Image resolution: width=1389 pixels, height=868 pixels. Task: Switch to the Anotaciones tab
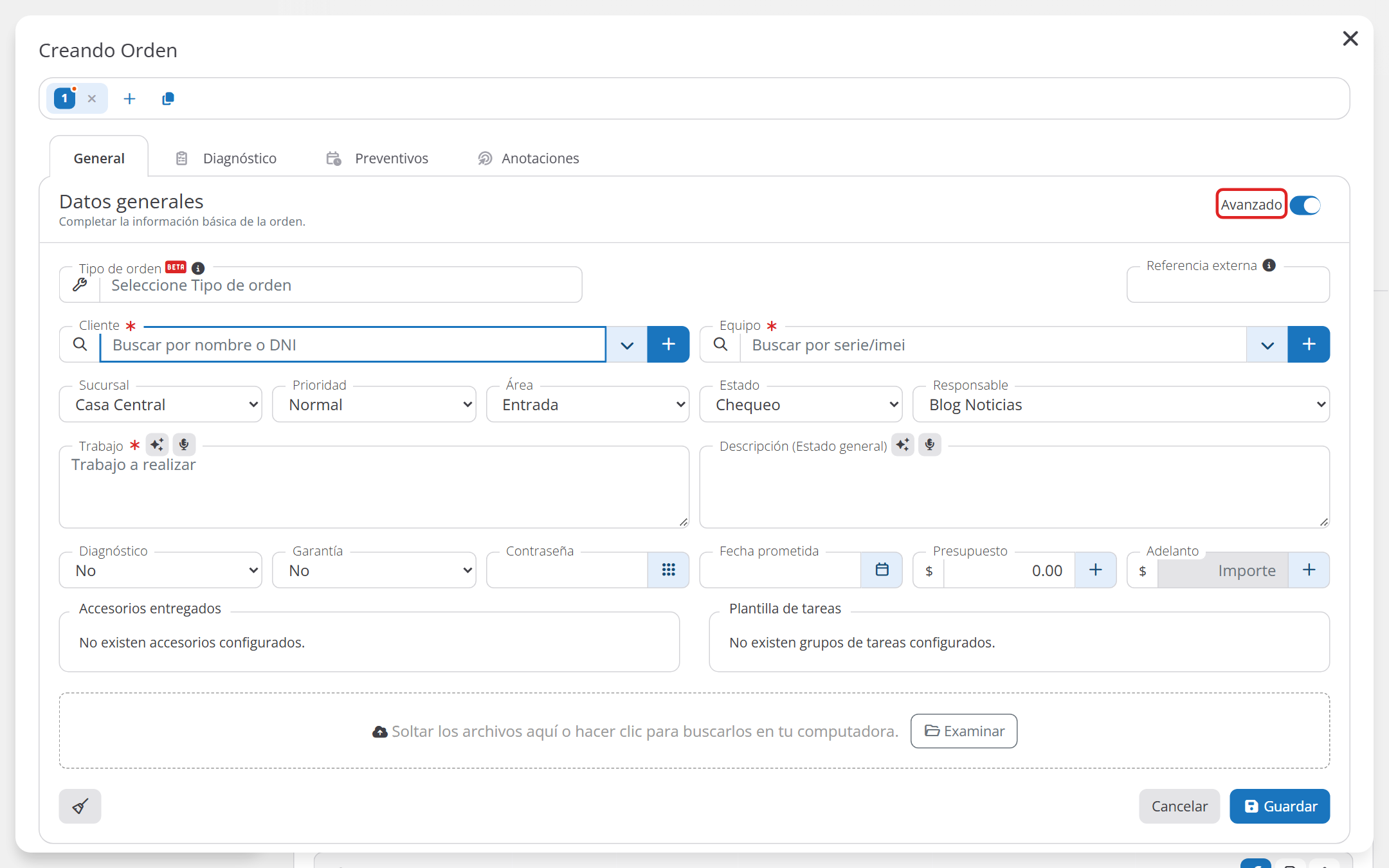coord(529,158)
